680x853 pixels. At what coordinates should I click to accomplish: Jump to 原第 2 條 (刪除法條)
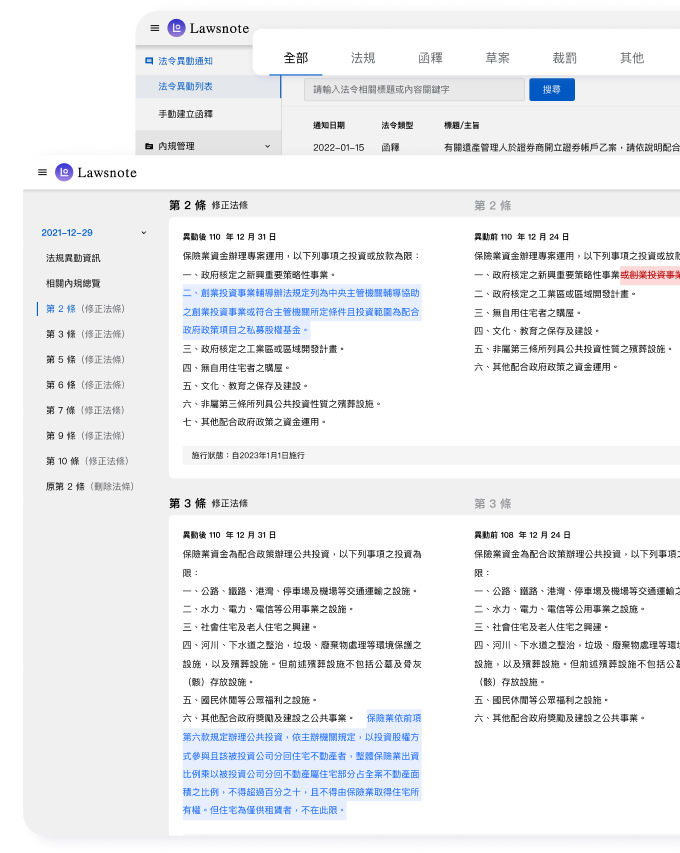[x=89, y=486]
